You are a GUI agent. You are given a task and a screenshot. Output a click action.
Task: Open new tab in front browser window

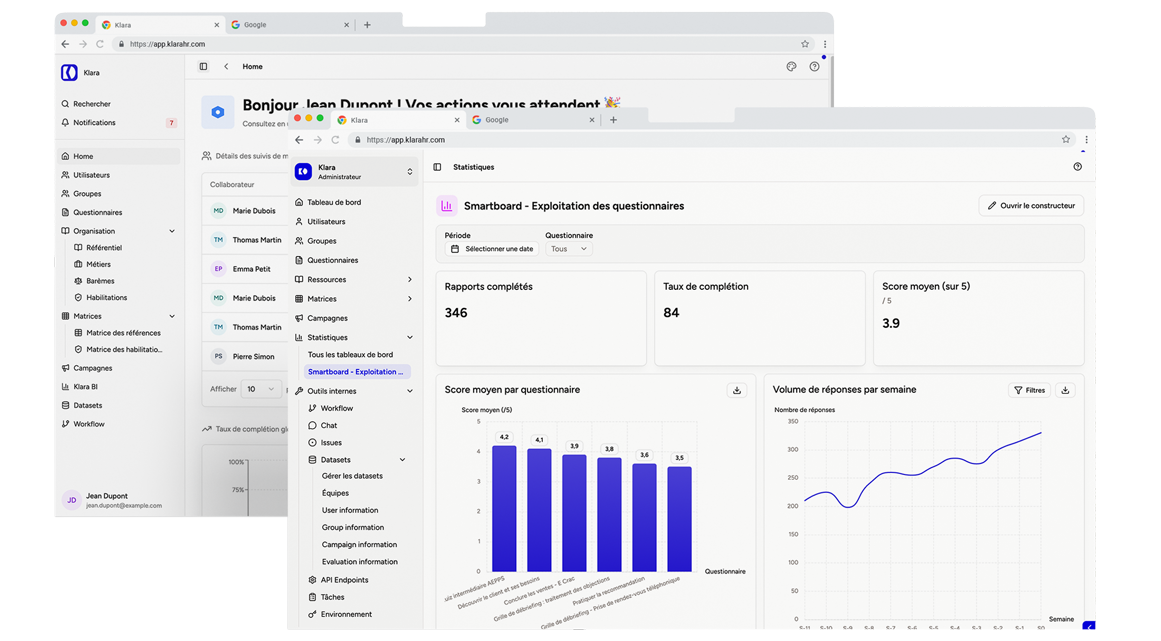point(613,120)
